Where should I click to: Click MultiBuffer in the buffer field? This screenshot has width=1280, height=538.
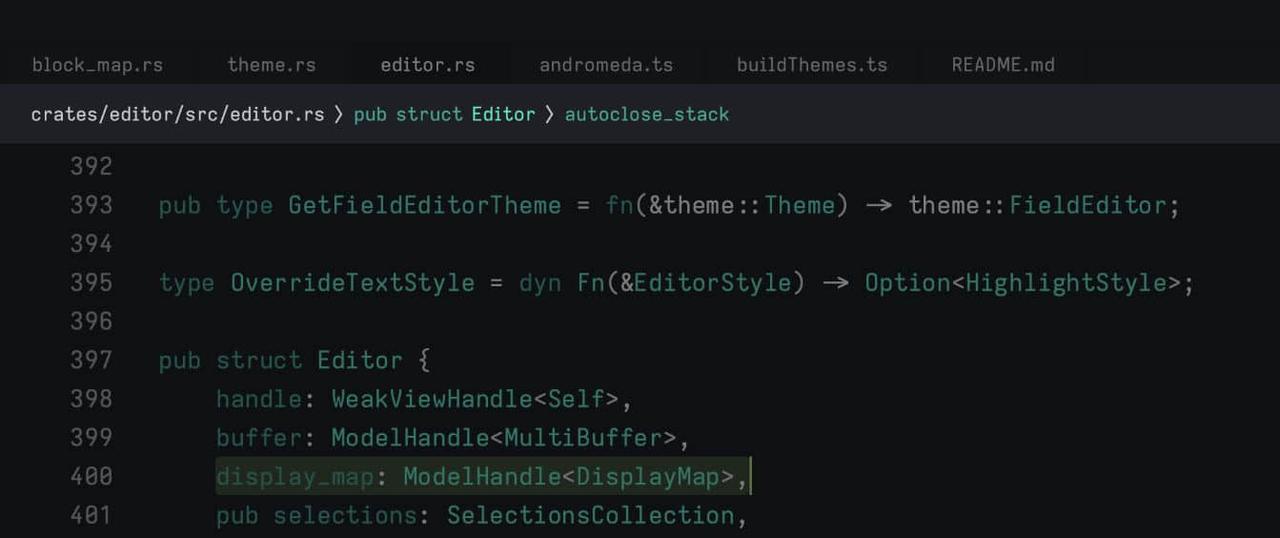point(582,438)
